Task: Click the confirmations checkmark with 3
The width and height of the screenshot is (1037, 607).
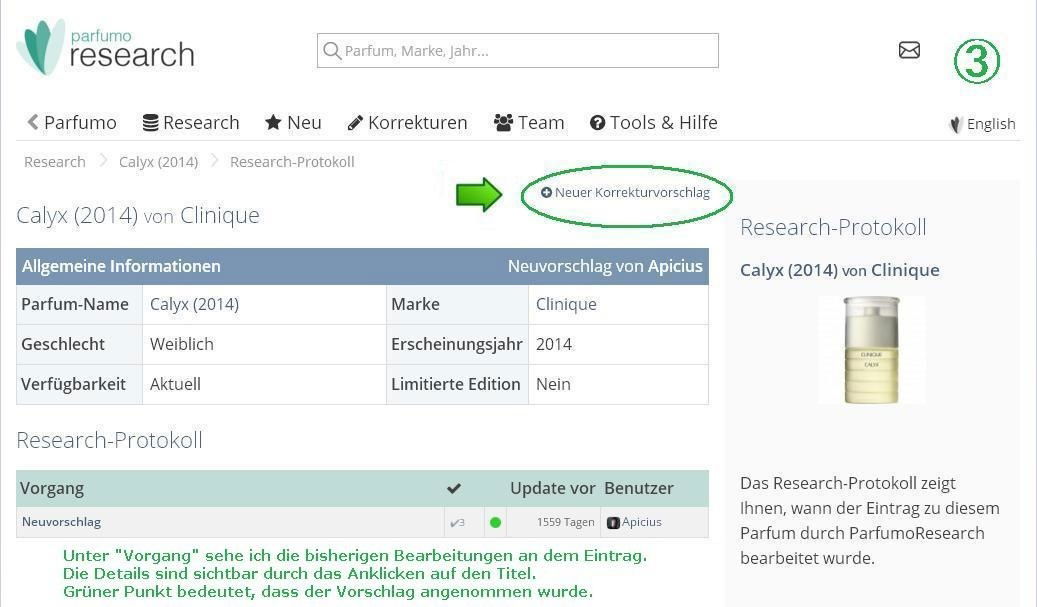Action: 457,522
